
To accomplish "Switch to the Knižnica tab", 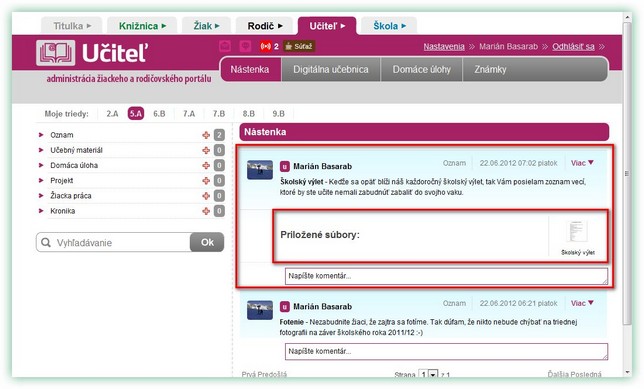I will click(x=142, y=26).
